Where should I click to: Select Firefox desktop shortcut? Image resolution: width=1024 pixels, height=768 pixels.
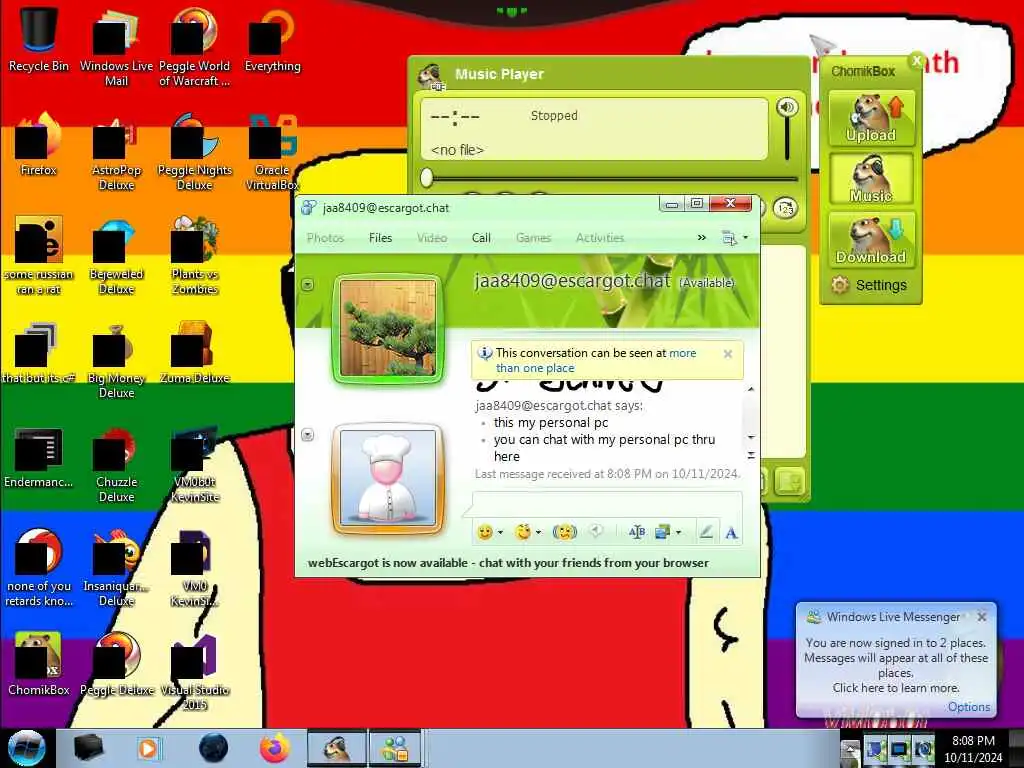[x=39, y=145]
